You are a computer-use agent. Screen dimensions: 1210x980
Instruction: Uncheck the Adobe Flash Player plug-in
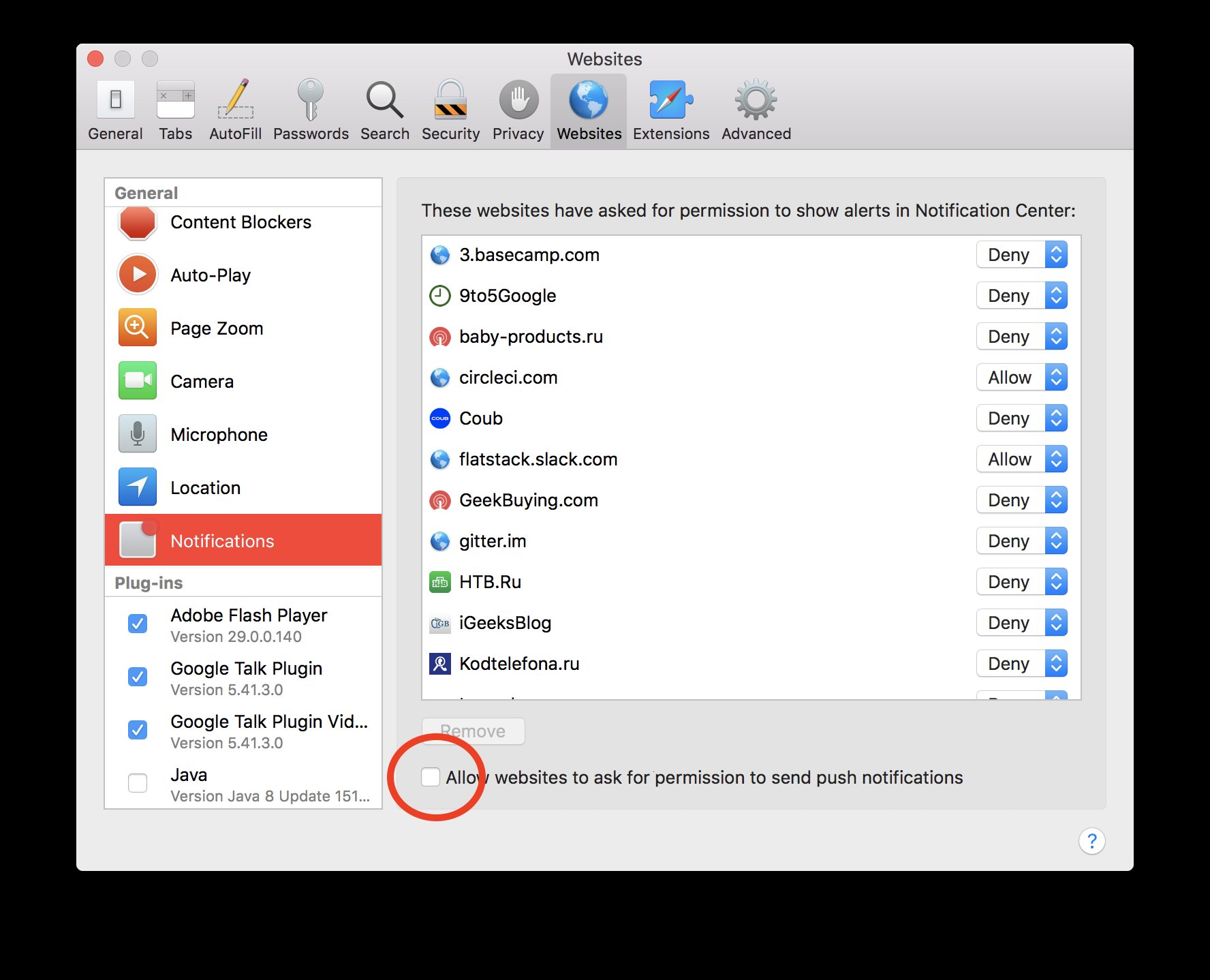[x=138, y=624]
